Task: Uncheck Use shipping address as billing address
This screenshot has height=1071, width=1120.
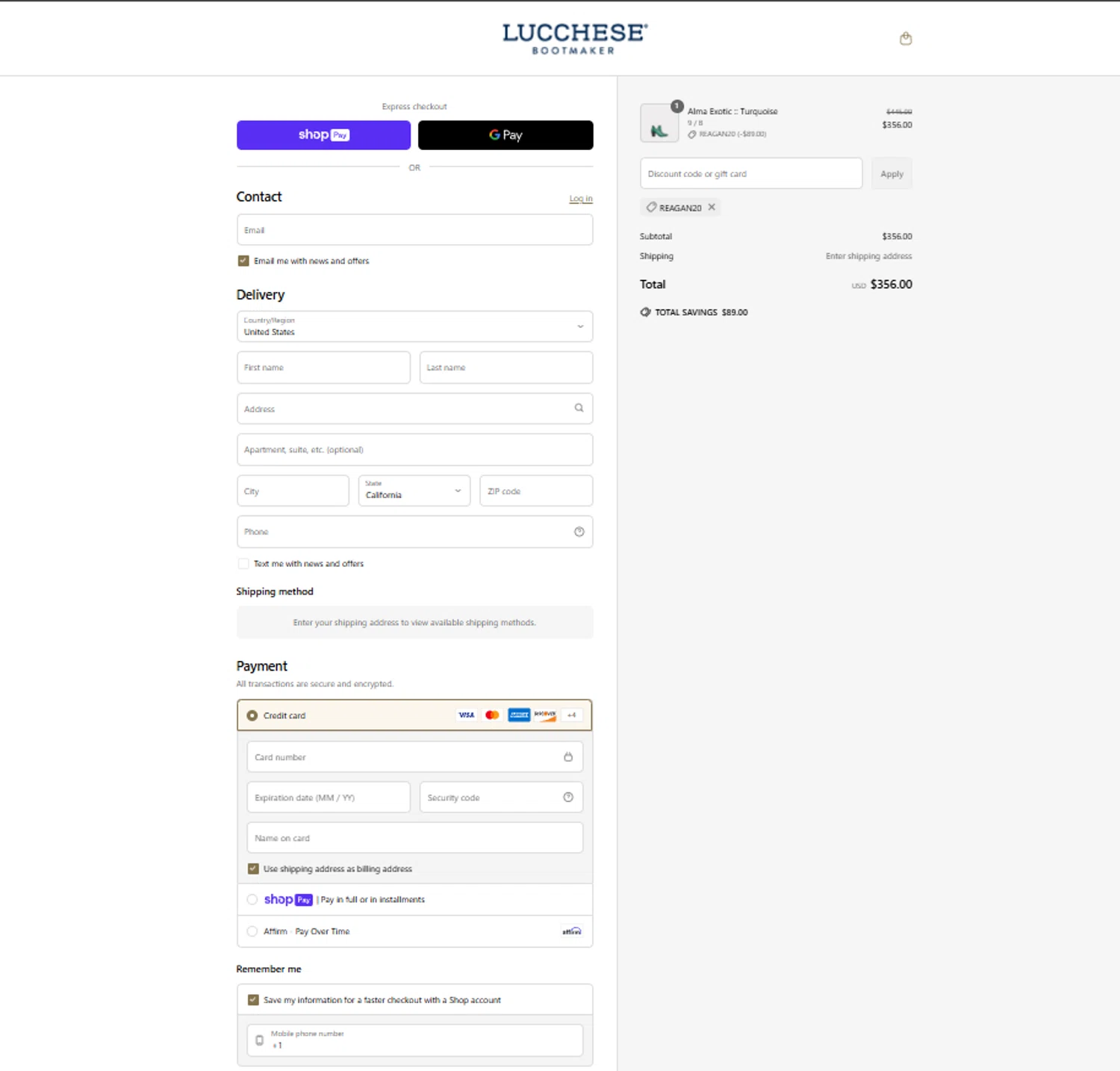Action: click(253, 869)
